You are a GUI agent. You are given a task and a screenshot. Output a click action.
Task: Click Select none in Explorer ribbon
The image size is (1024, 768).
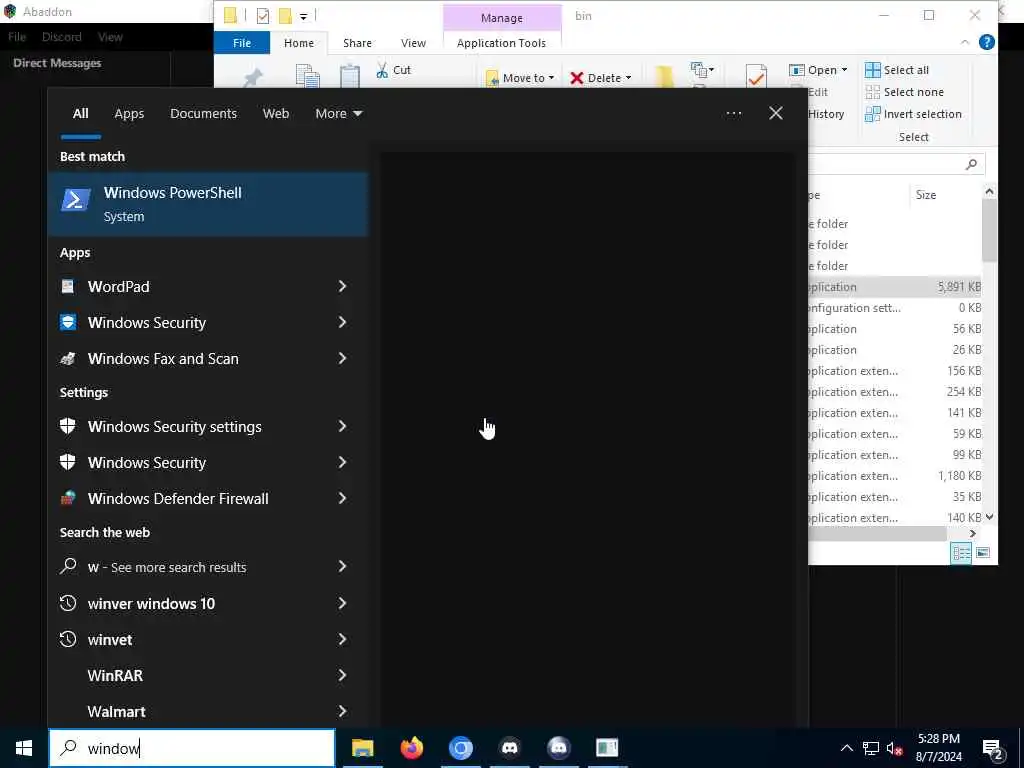click(x=904, y=92)
